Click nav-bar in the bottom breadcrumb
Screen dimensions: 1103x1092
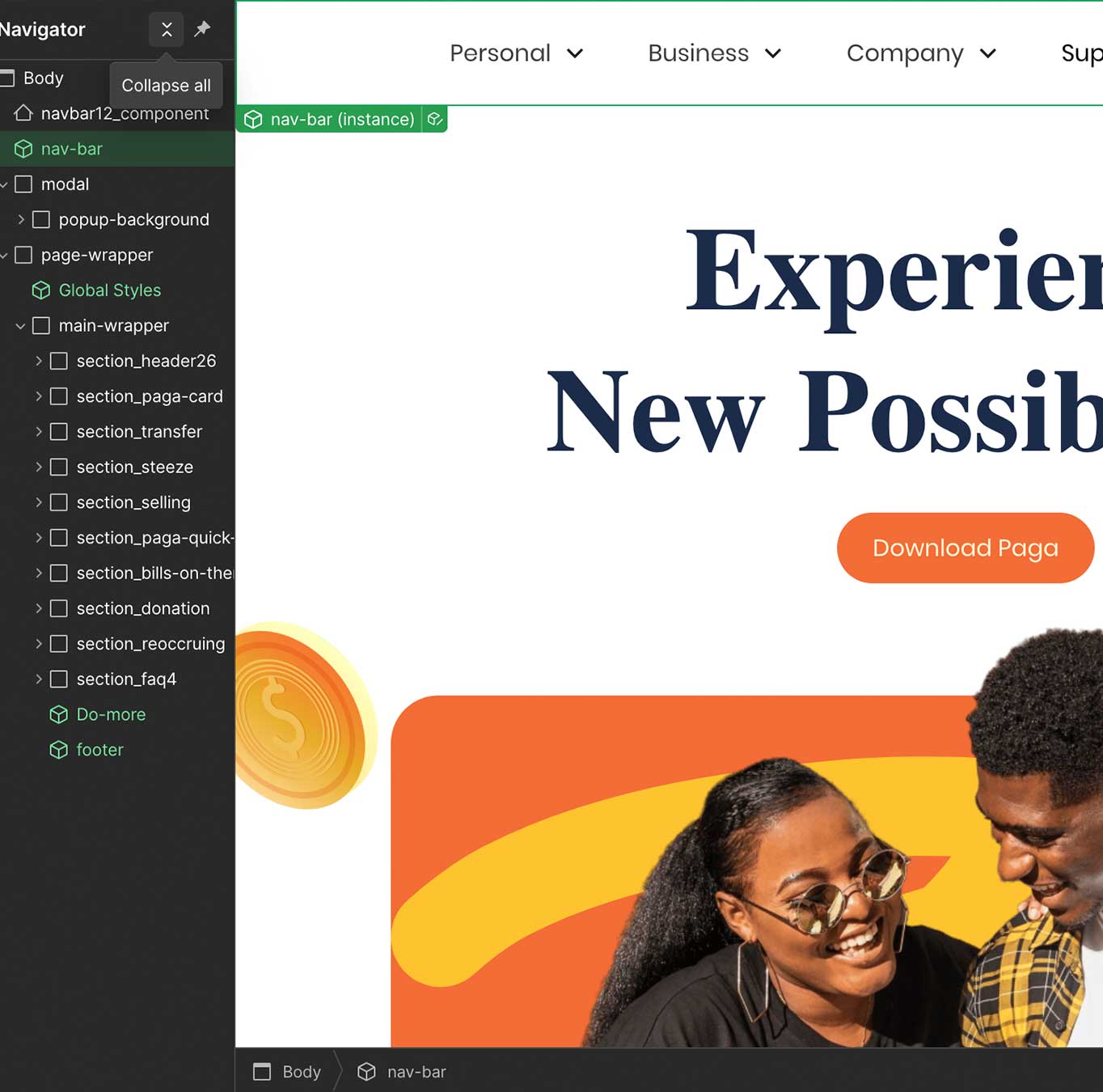[416, 1072]
